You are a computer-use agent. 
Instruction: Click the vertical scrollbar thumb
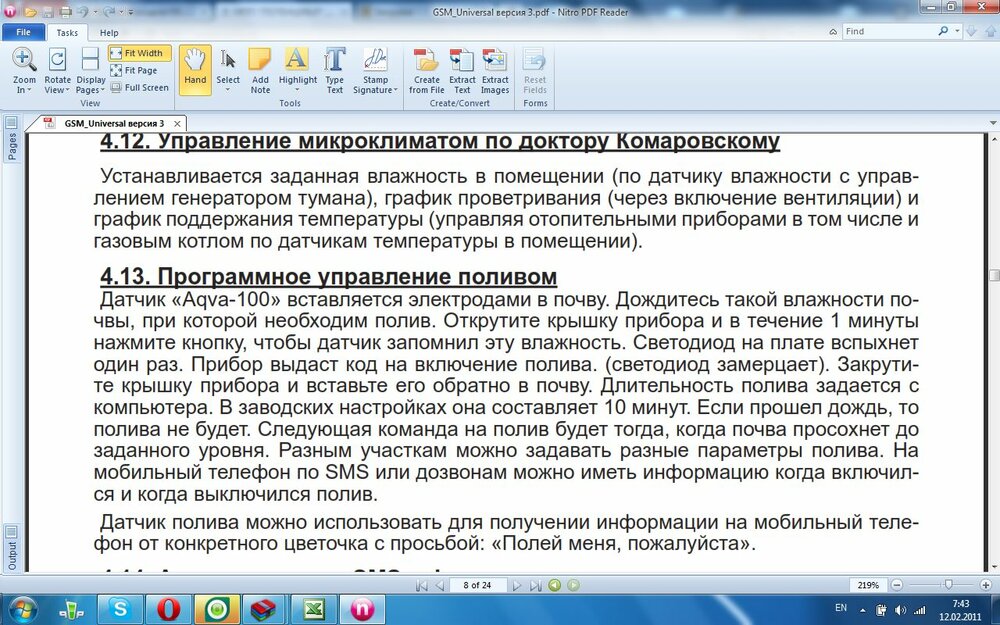(x=994, y=275)
